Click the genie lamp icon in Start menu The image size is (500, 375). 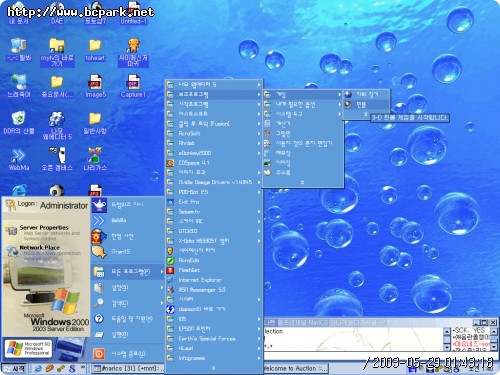(99, 205)
